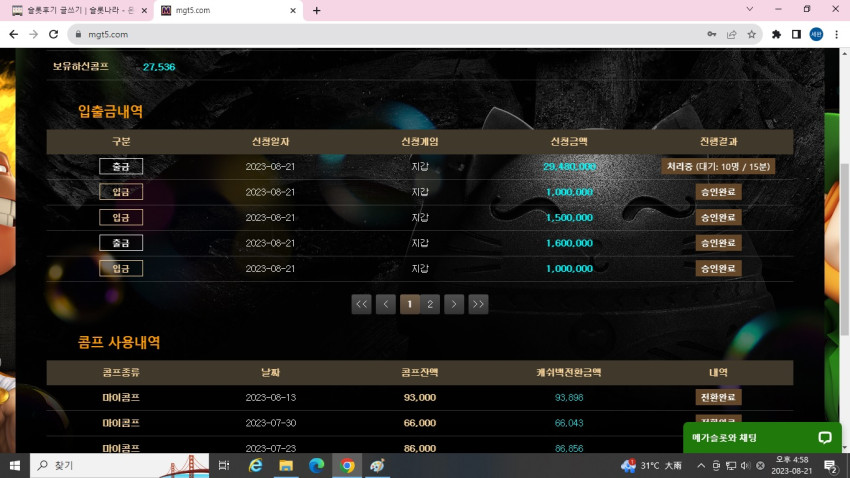The height and width of the screenshot is (478, 850).
Task: Open the notification center icon
Action: click(830, 466)
